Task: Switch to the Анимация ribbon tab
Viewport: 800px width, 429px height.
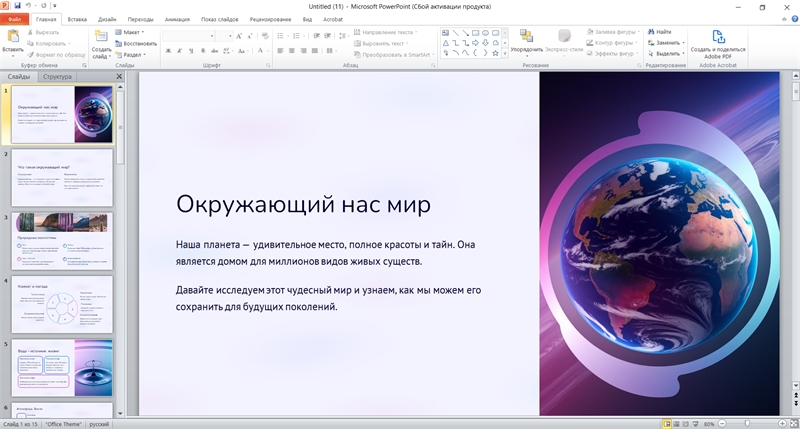Action: (x=177, y=19)
